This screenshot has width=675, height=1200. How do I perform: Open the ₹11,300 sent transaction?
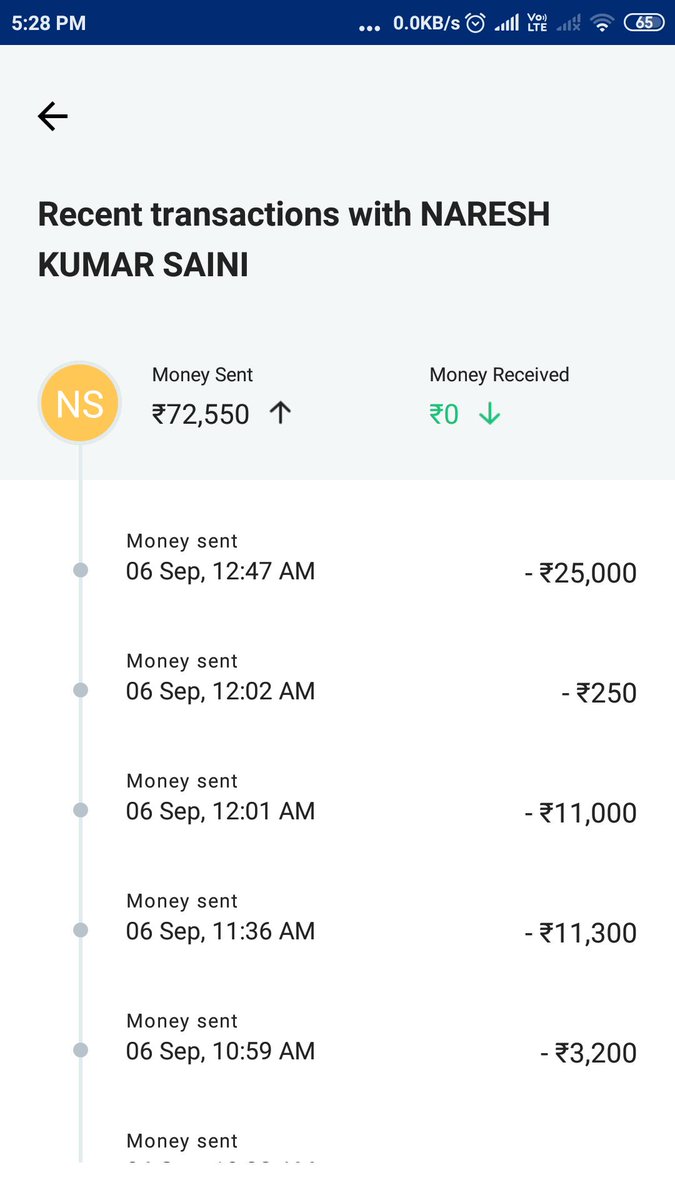[x=580, y=933]
